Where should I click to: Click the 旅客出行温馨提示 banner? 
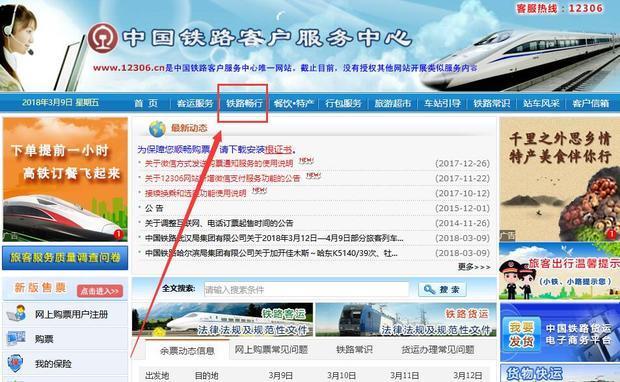pos(560,271)
